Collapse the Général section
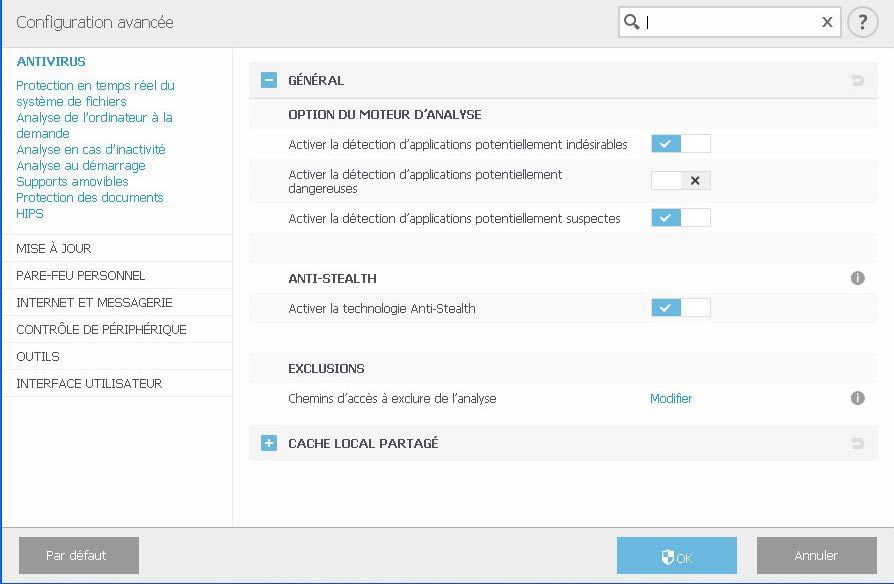Image resolution: width=894 pixels, height=584 pixels. [x=269, y=80]
